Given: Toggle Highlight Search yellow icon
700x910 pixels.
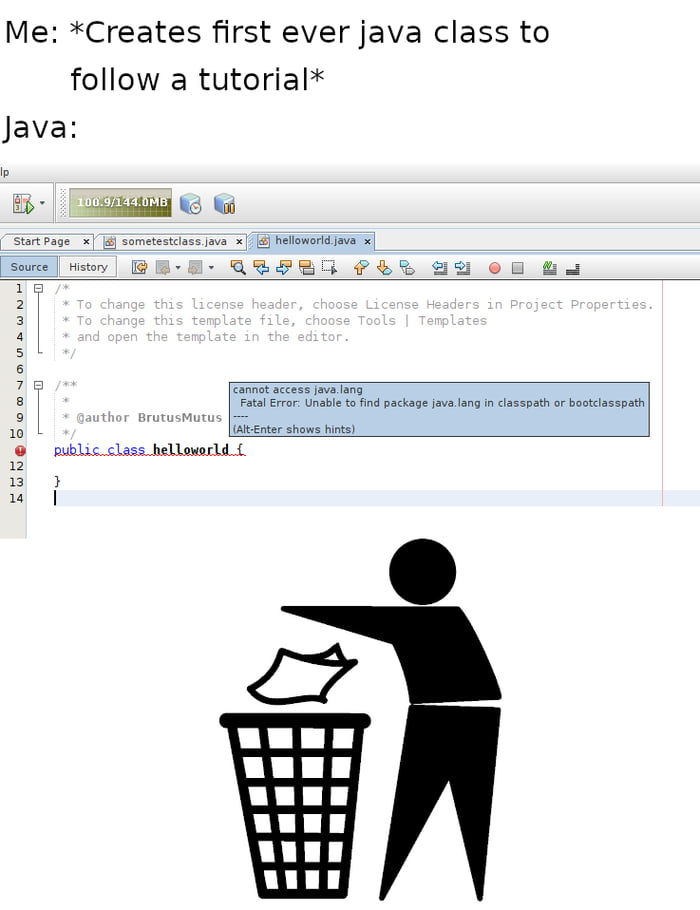Looking at the screenshot, I should tap(306, 267).
